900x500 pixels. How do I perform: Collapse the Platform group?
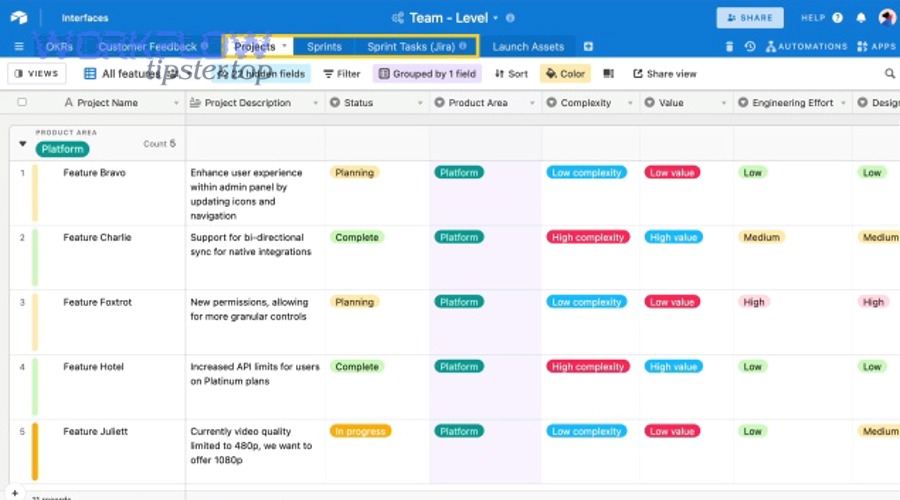point(23,144)
